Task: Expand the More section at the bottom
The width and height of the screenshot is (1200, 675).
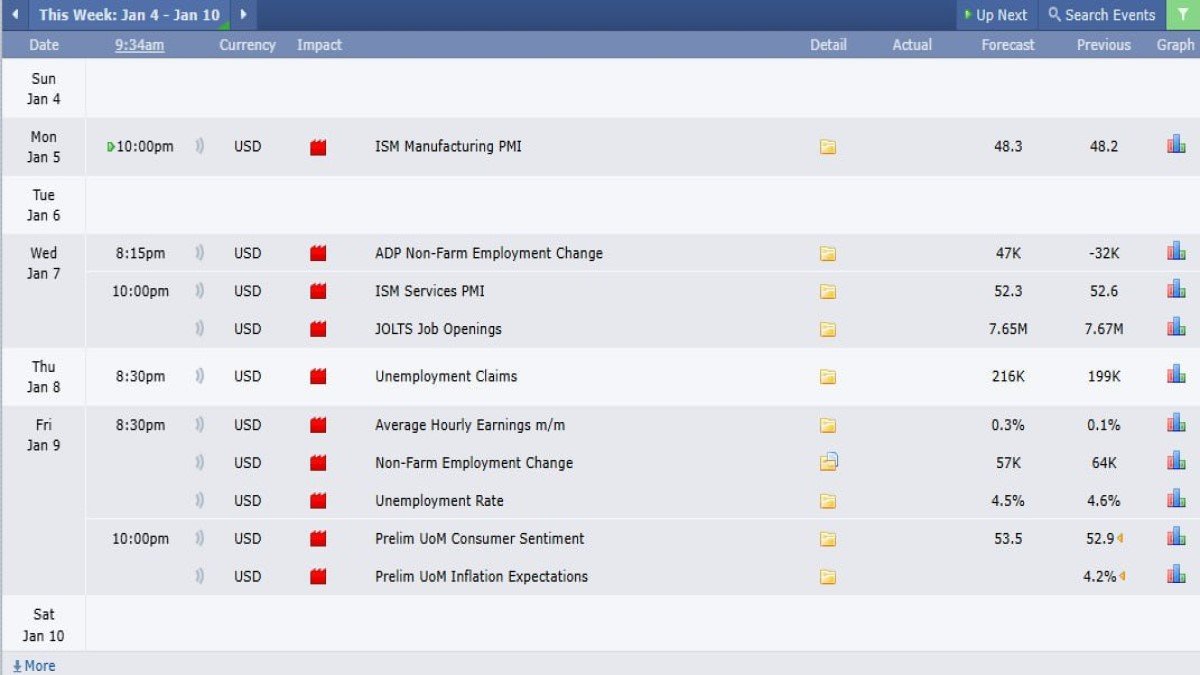Action: click(x=34, y=665)
